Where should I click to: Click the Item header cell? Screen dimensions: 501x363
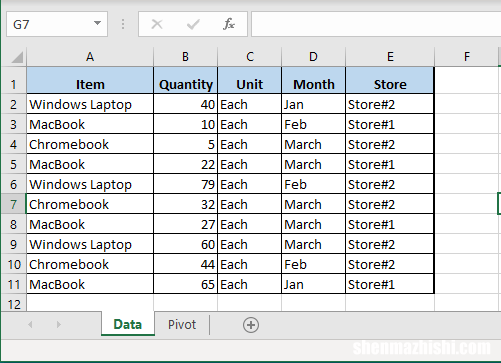click(x=90, y=80)
